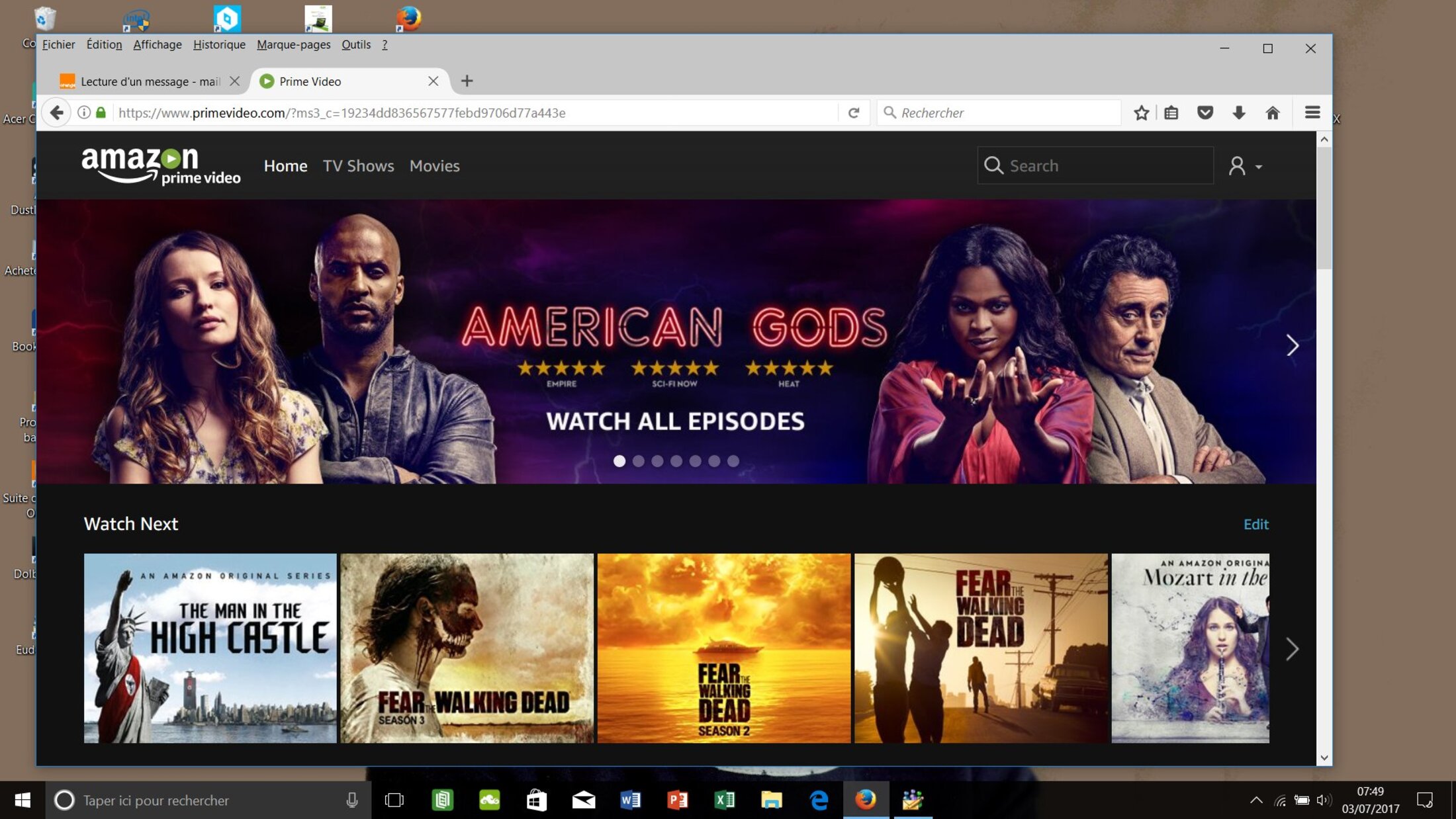Reload the Prime Video page
This screenshot has width=1456, height=819.
tap(854, 113)
